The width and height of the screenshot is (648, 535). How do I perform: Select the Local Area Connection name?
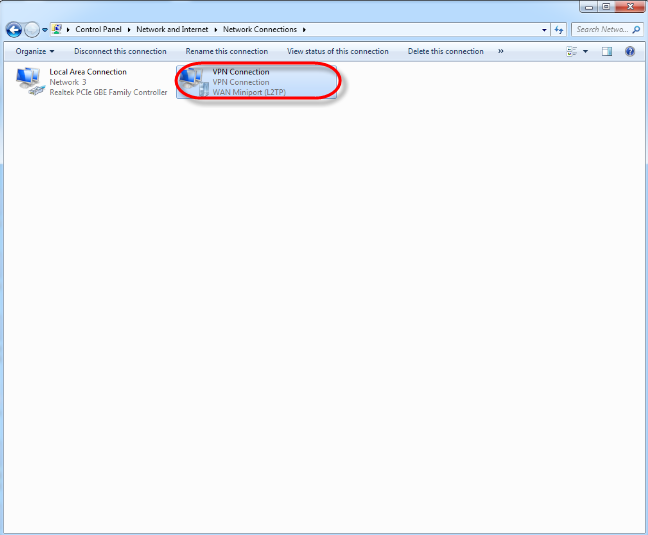88,72
